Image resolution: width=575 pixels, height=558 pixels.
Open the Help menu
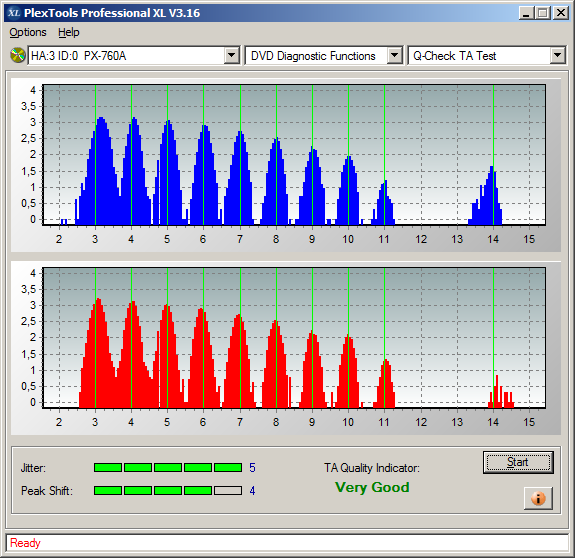[x=69, y=32]
